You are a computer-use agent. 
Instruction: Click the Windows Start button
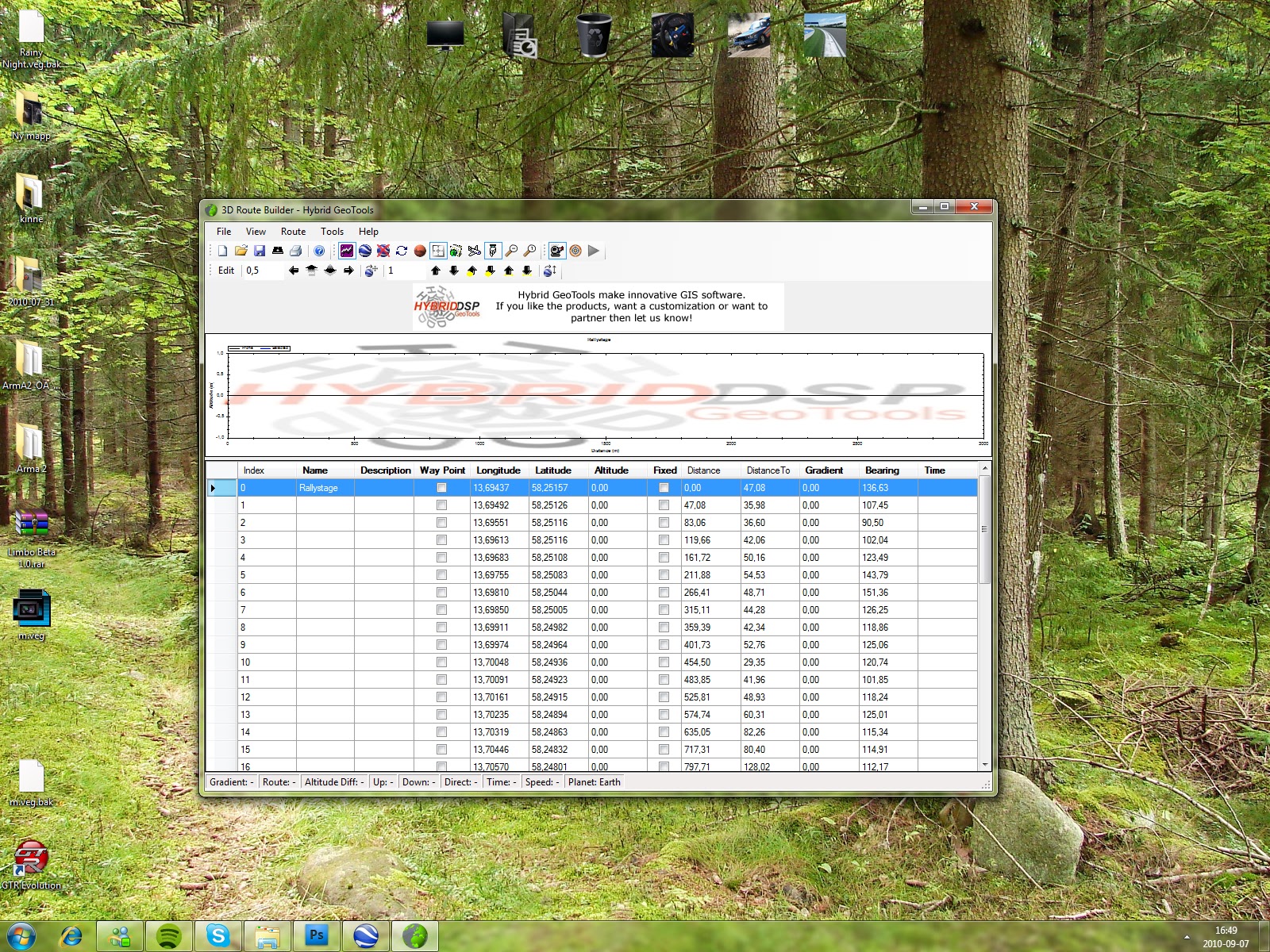pos(21,936)
